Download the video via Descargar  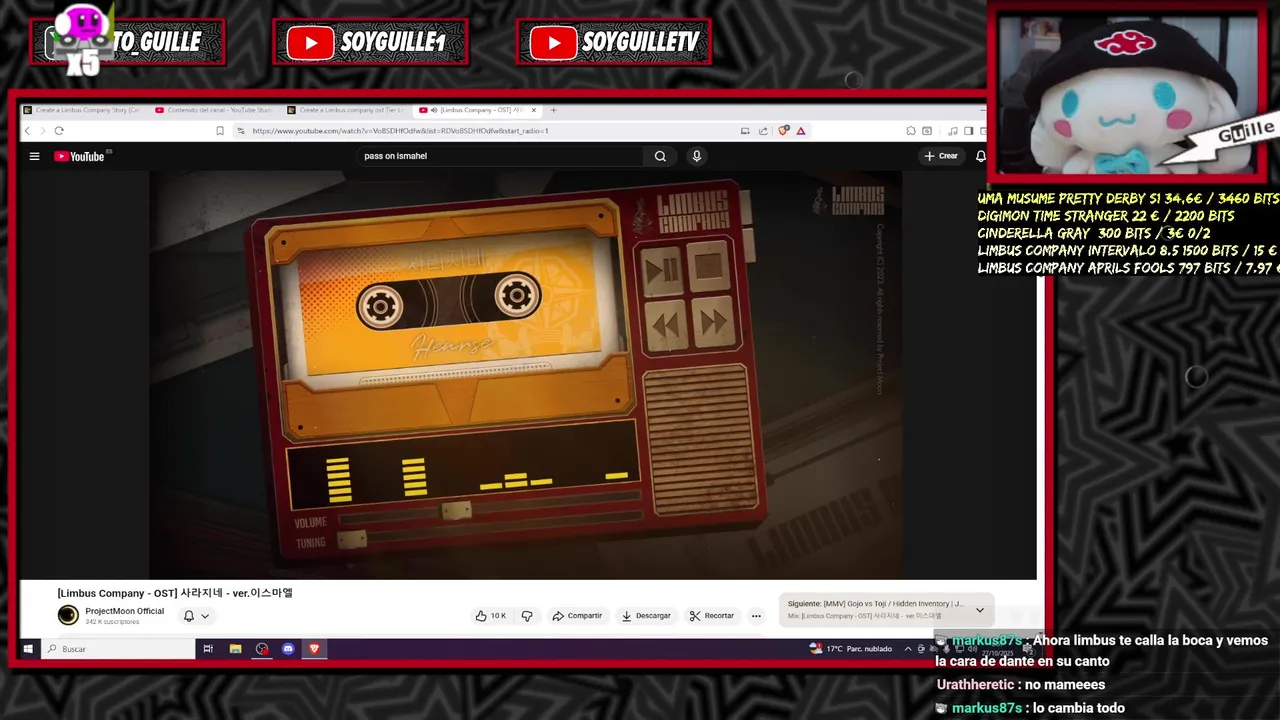(646, 616)
